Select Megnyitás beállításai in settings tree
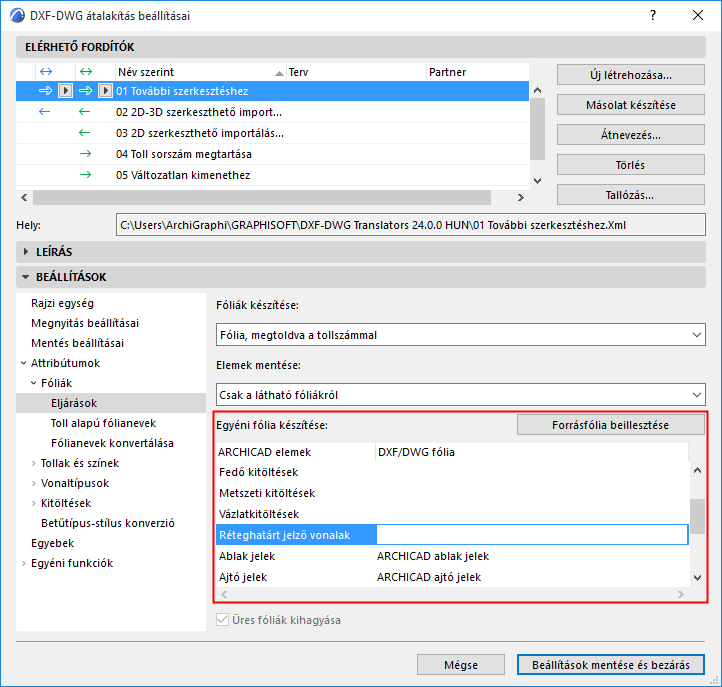The height and width of the screenshot is (687, 722). pyautogui.click(x=85, y=323)
